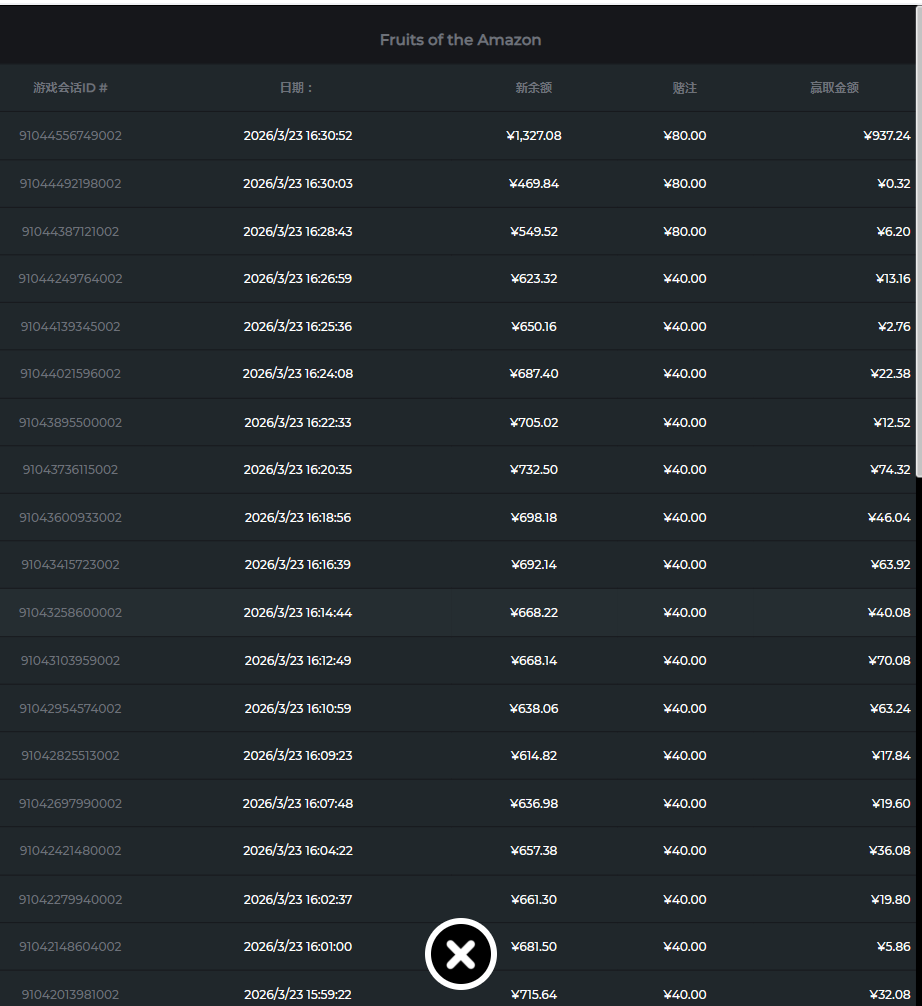Click the 日期 column header
922x1006 pixels.
(297, 88)
